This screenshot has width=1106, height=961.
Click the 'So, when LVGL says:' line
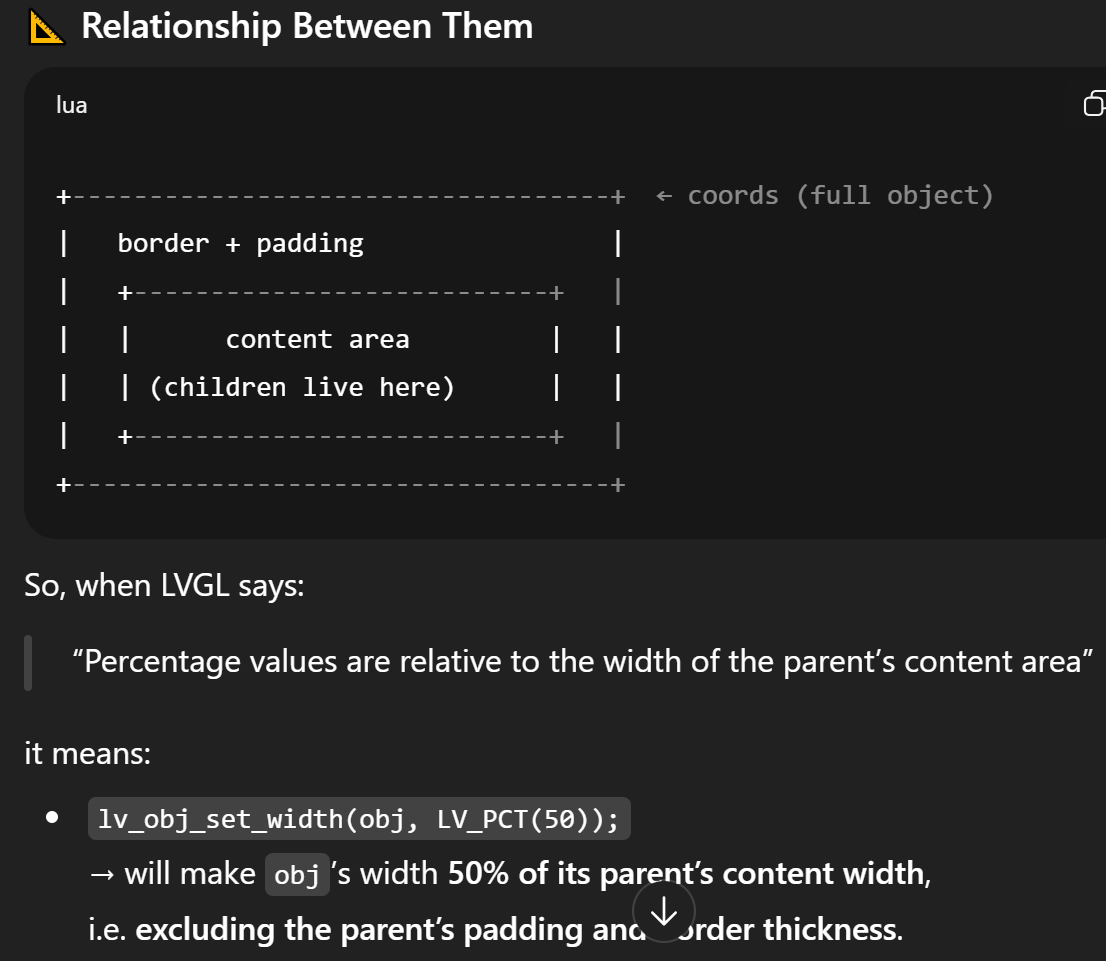(x=164, y=584)
